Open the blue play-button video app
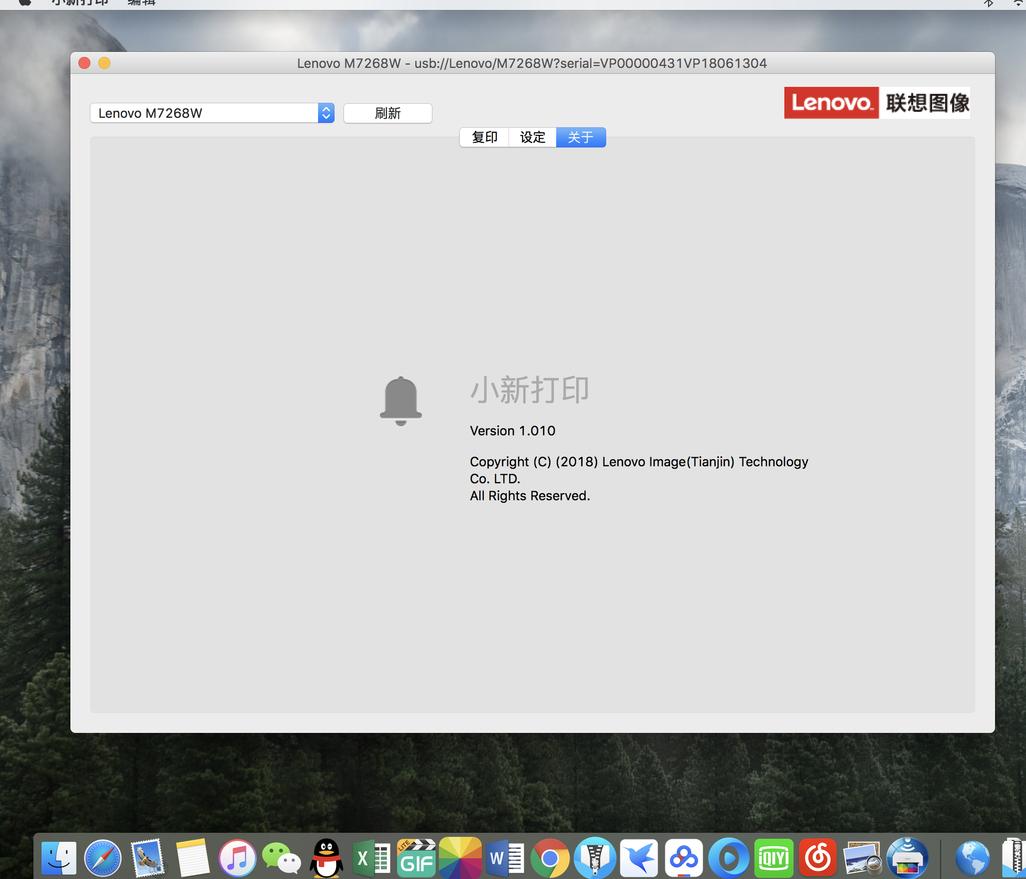 click(x=729, y=857)
